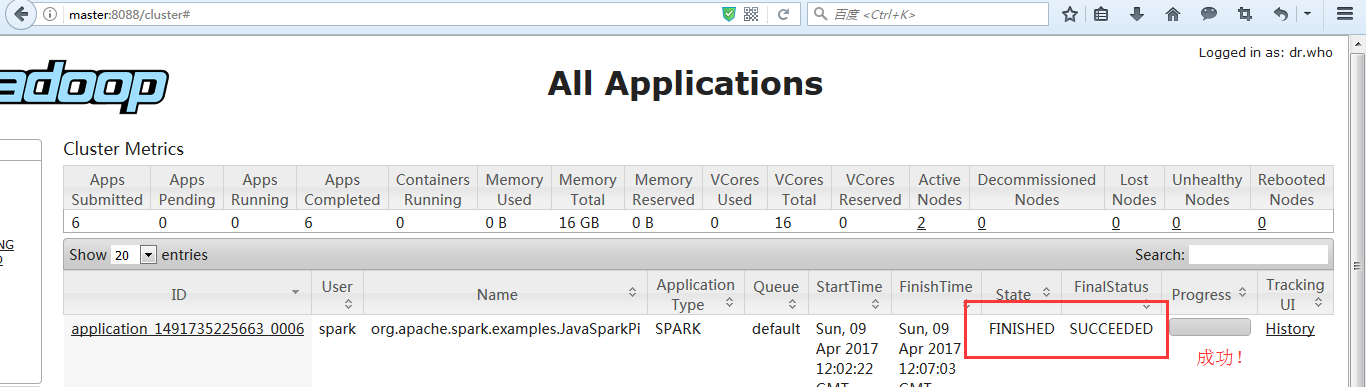This screenshot has width=1366, height=387.
Task: Open the downloads arrow icon
Action: (x=1137, y=14)
